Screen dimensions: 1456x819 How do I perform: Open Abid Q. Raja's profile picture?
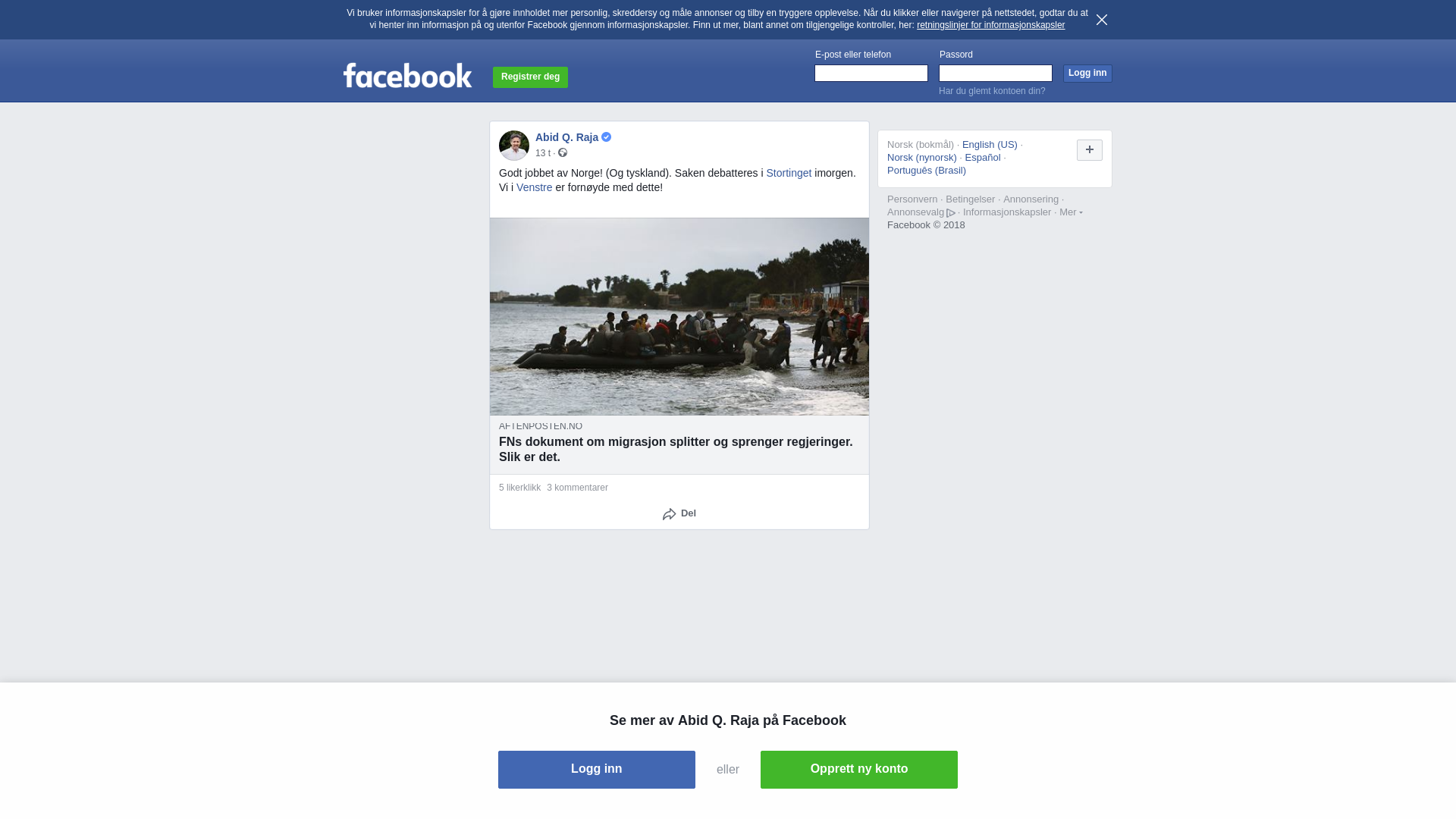click(x=514, y=145)
